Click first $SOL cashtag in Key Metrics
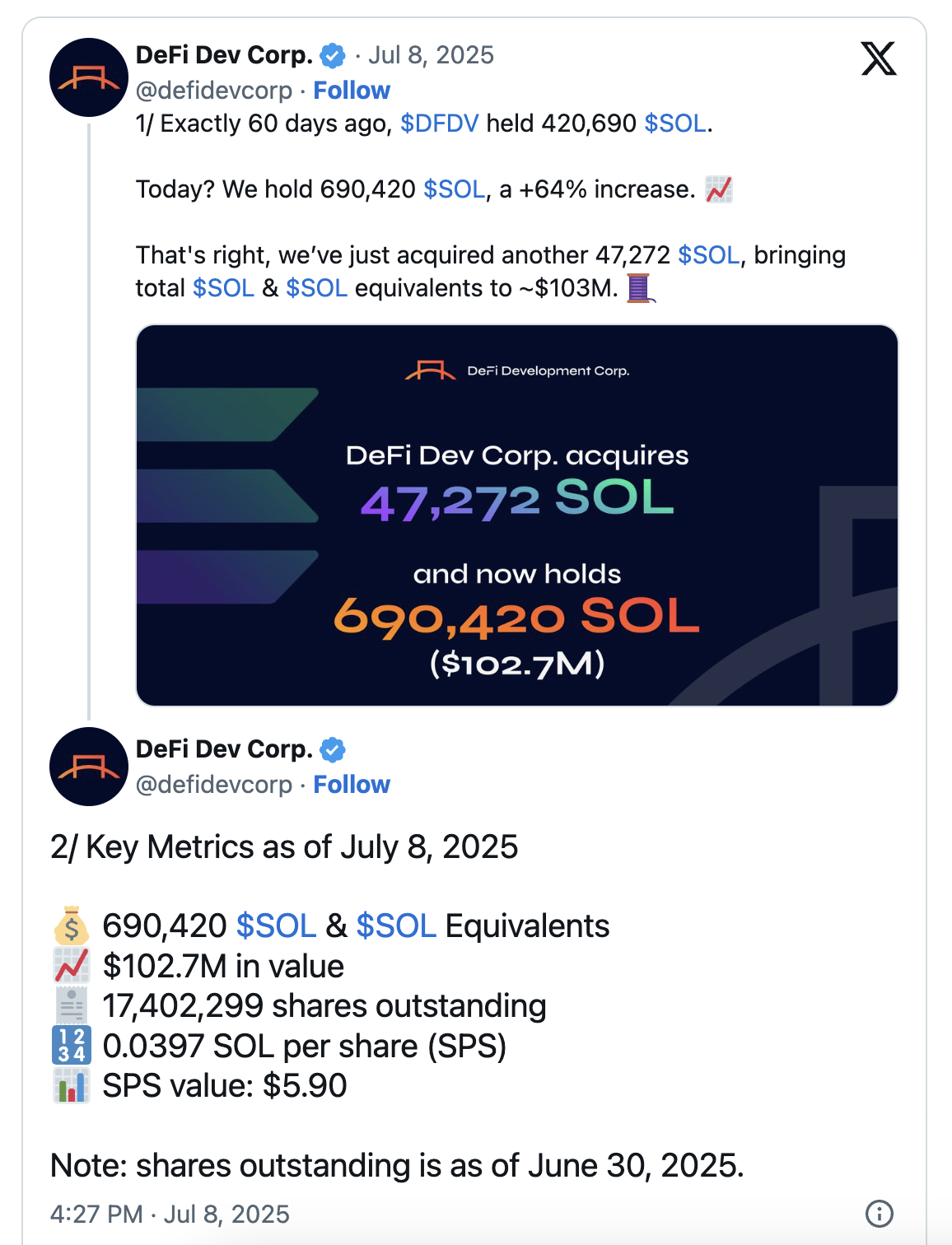 click(276, 926)
